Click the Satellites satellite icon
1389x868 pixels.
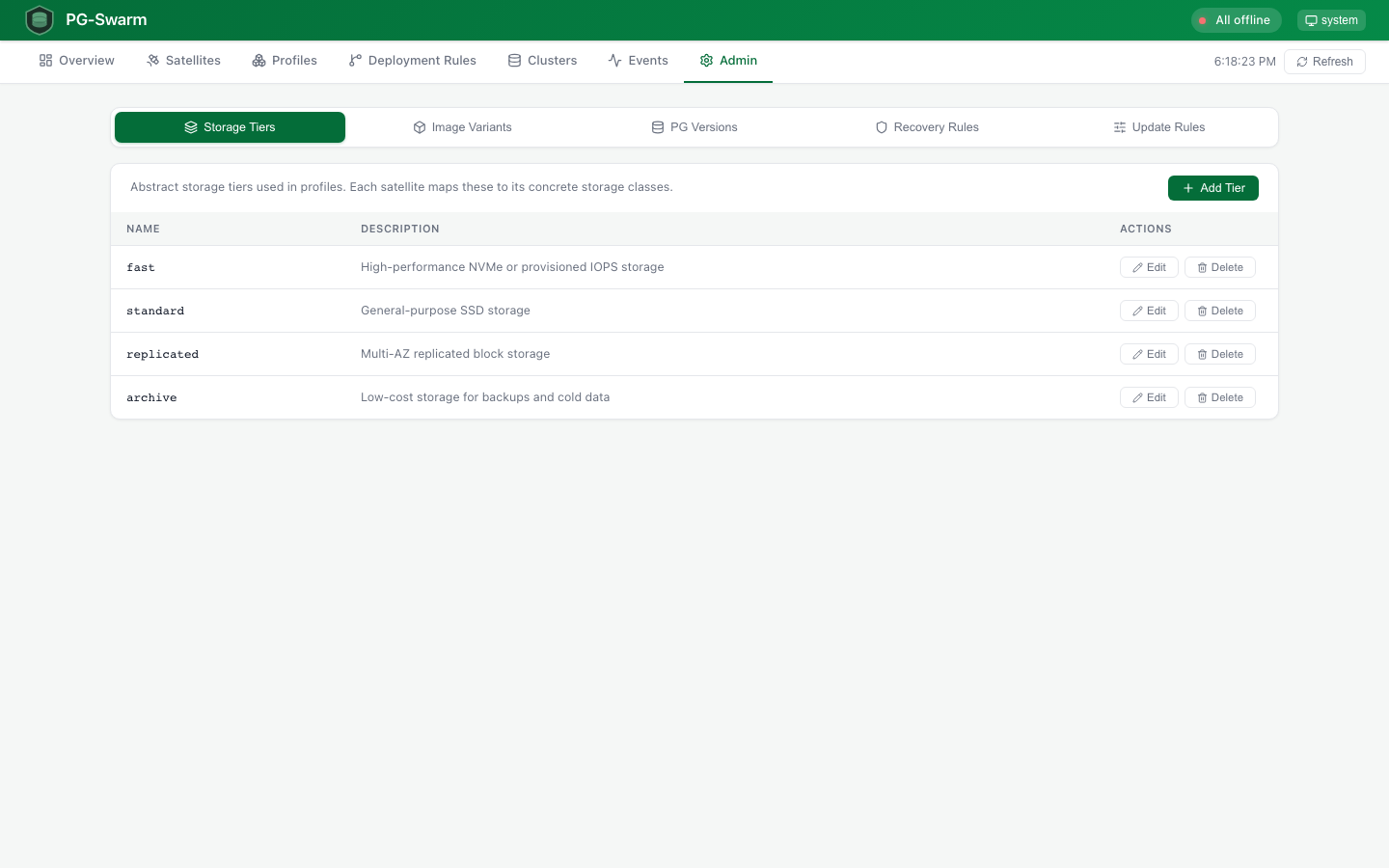[152, 61]
